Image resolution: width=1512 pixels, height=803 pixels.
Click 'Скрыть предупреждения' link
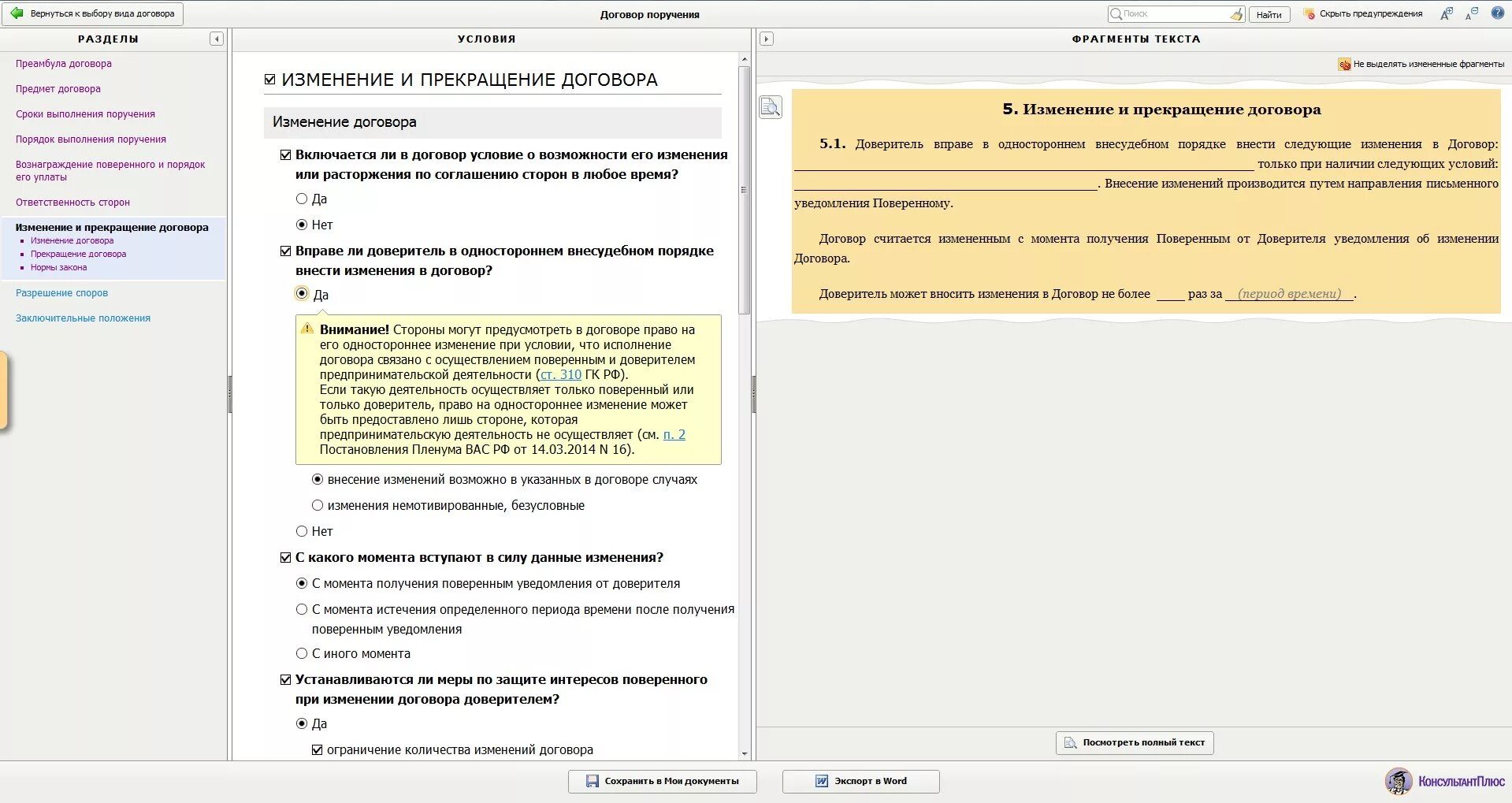1371,13
